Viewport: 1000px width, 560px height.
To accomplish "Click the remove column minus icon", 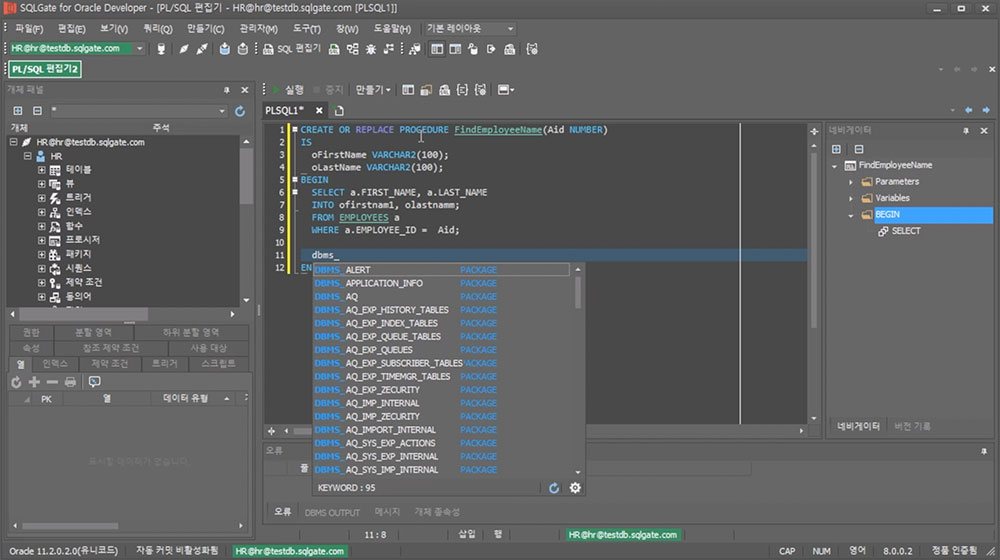I will tap(52, 381).
